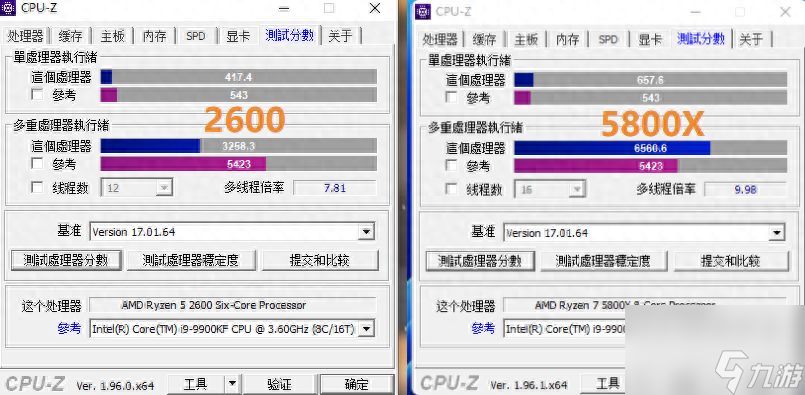
Task: Close the left CPU-Z window
Action: 375,8
